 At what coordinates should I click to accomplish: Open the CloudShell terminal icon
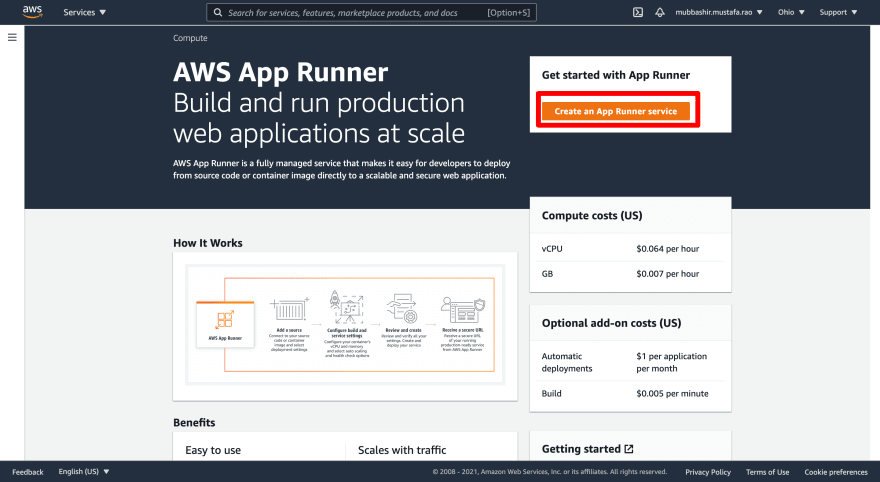pyautogui.click(x=638, y=12)
